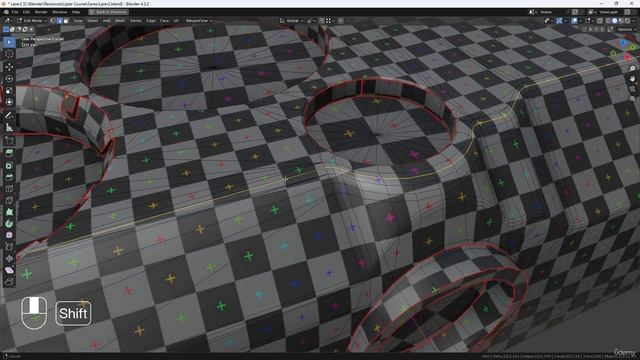Select the Cursor tool

(x=9, y=53)
